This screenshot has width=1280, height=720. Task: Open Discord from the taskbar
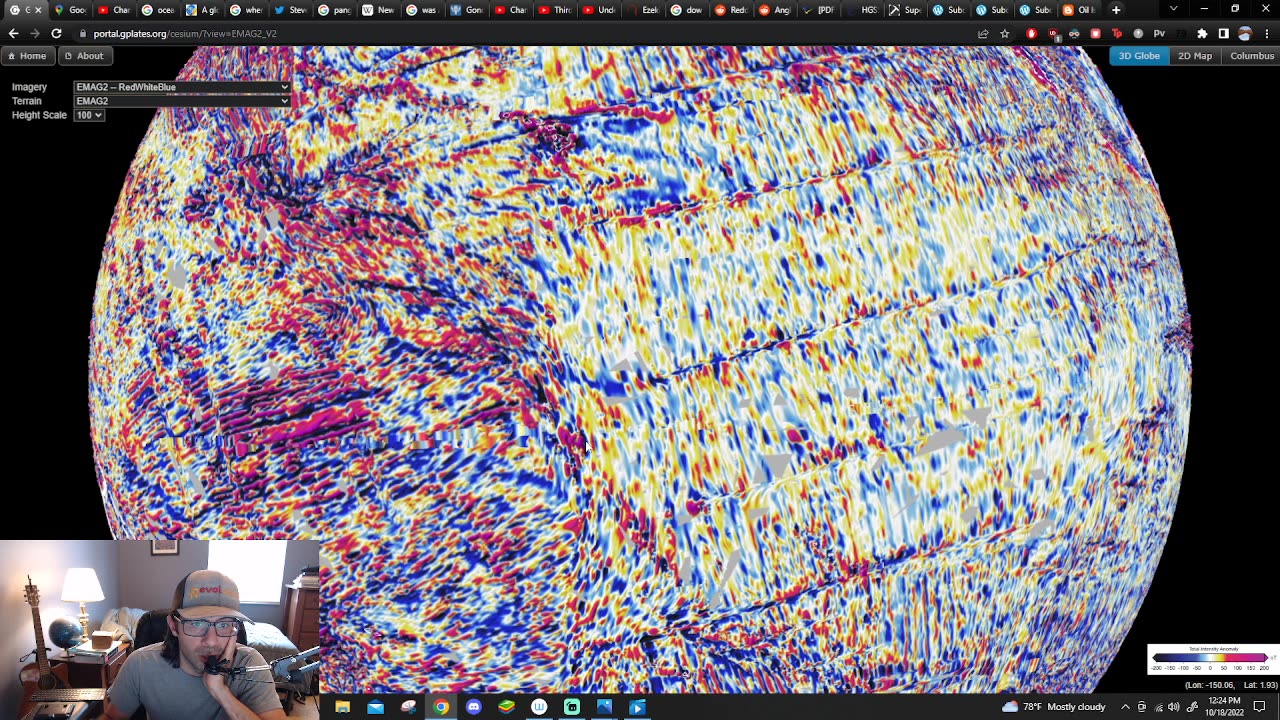point(474,707)
